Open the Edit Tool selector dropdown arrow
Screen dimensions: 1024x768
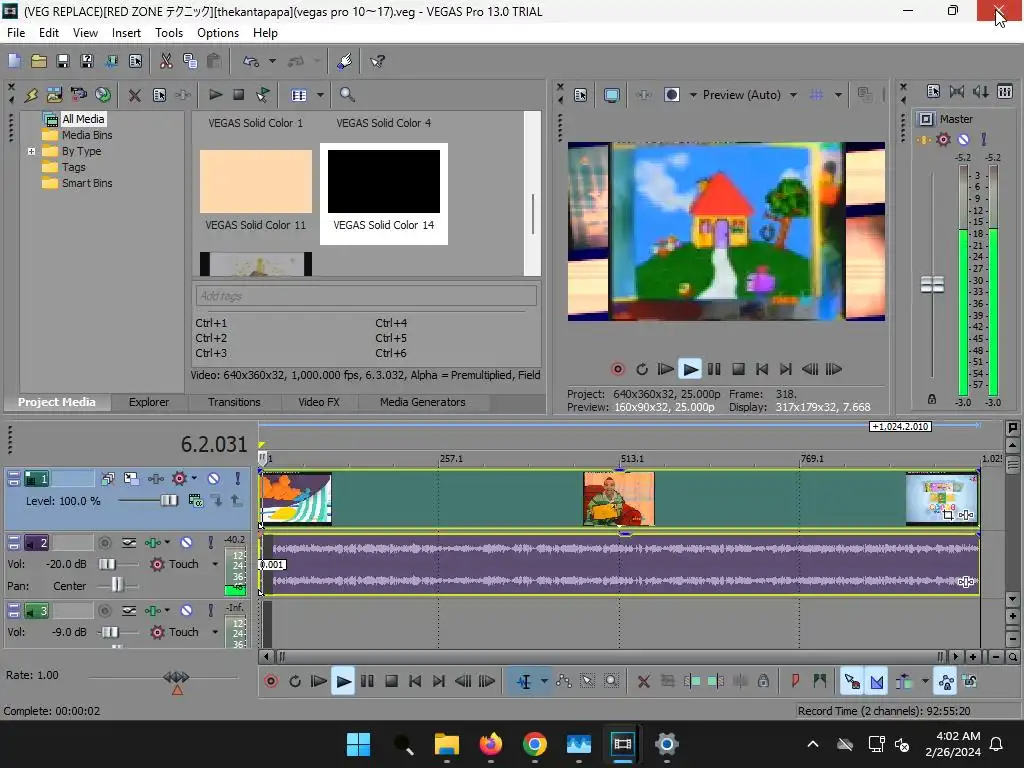click(543, 682)
